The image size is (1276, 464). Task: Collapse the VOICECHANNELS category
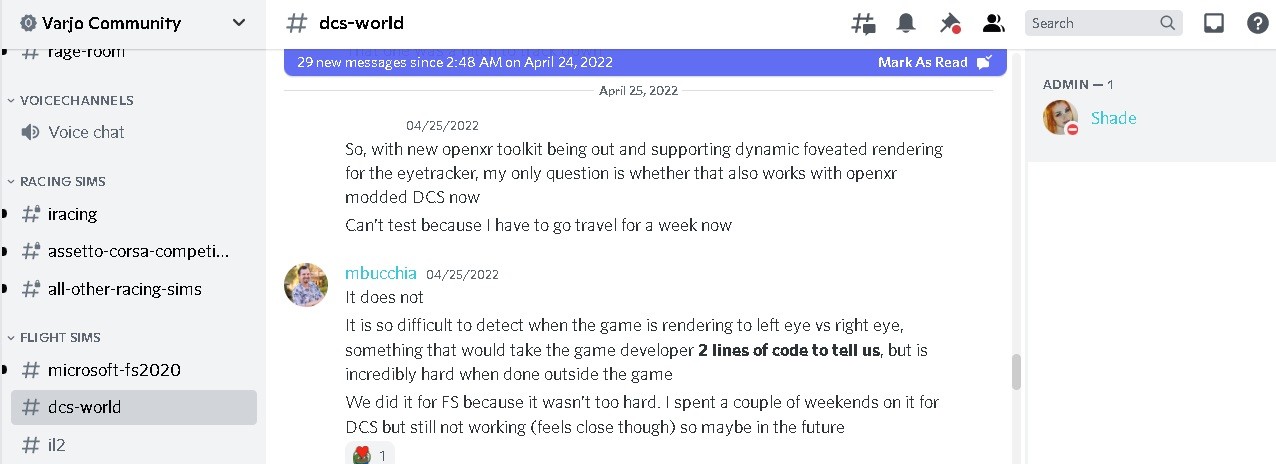[x=71, y=100]
